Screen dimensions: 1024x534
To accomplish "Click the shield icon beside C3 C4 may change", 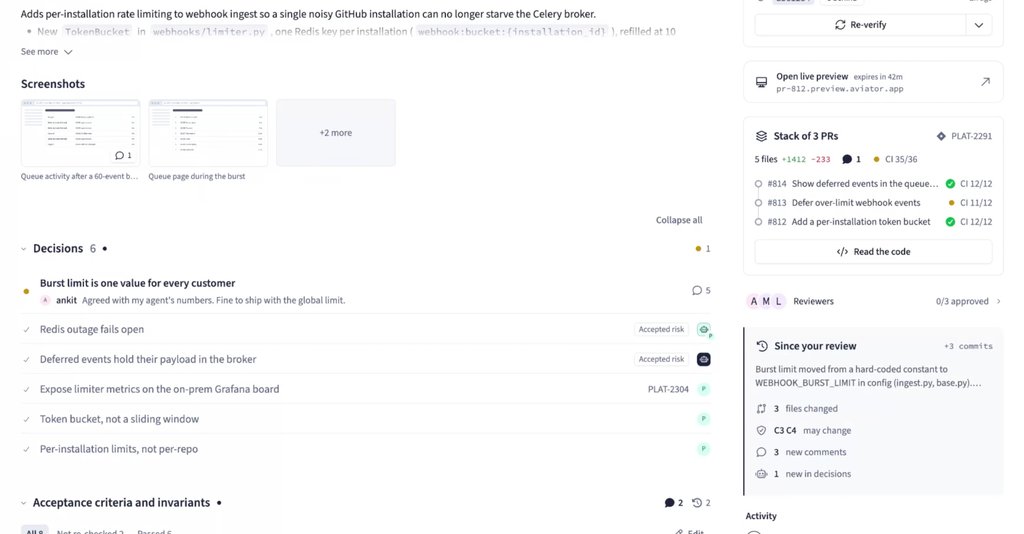I will 761,430.
